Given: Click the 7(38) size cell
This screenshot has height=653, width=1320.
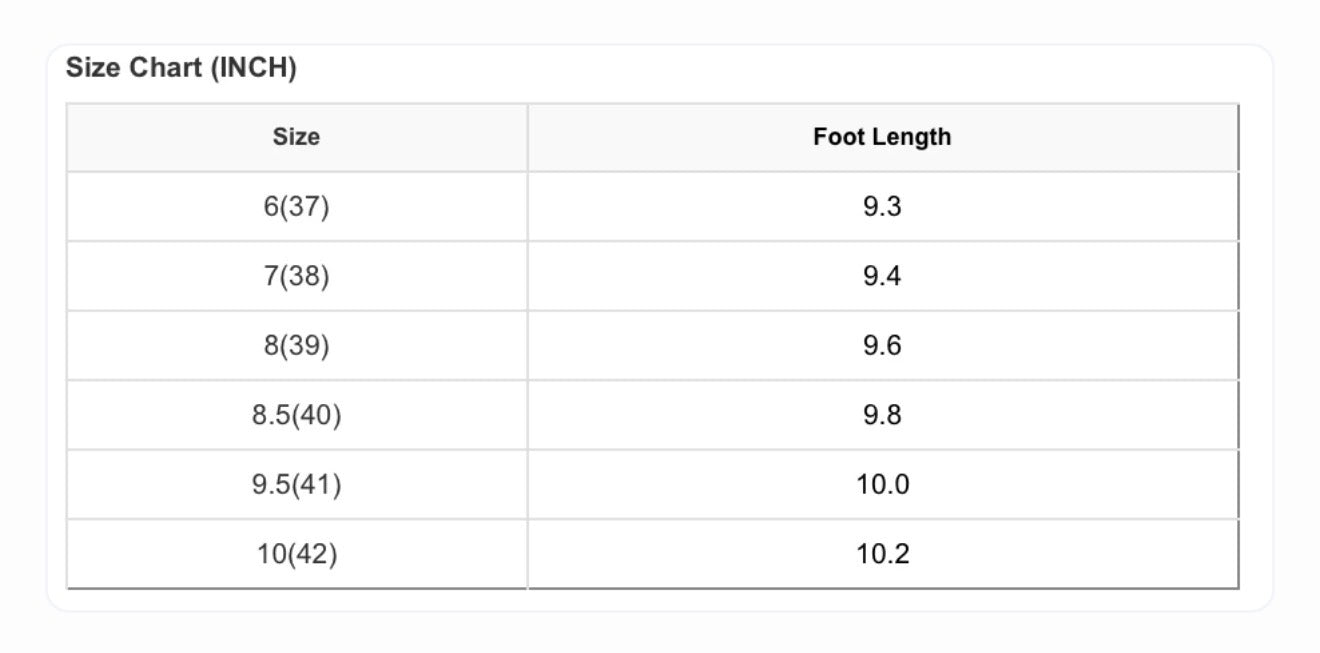Looking at the screenshot, I should tap(297, 276).
